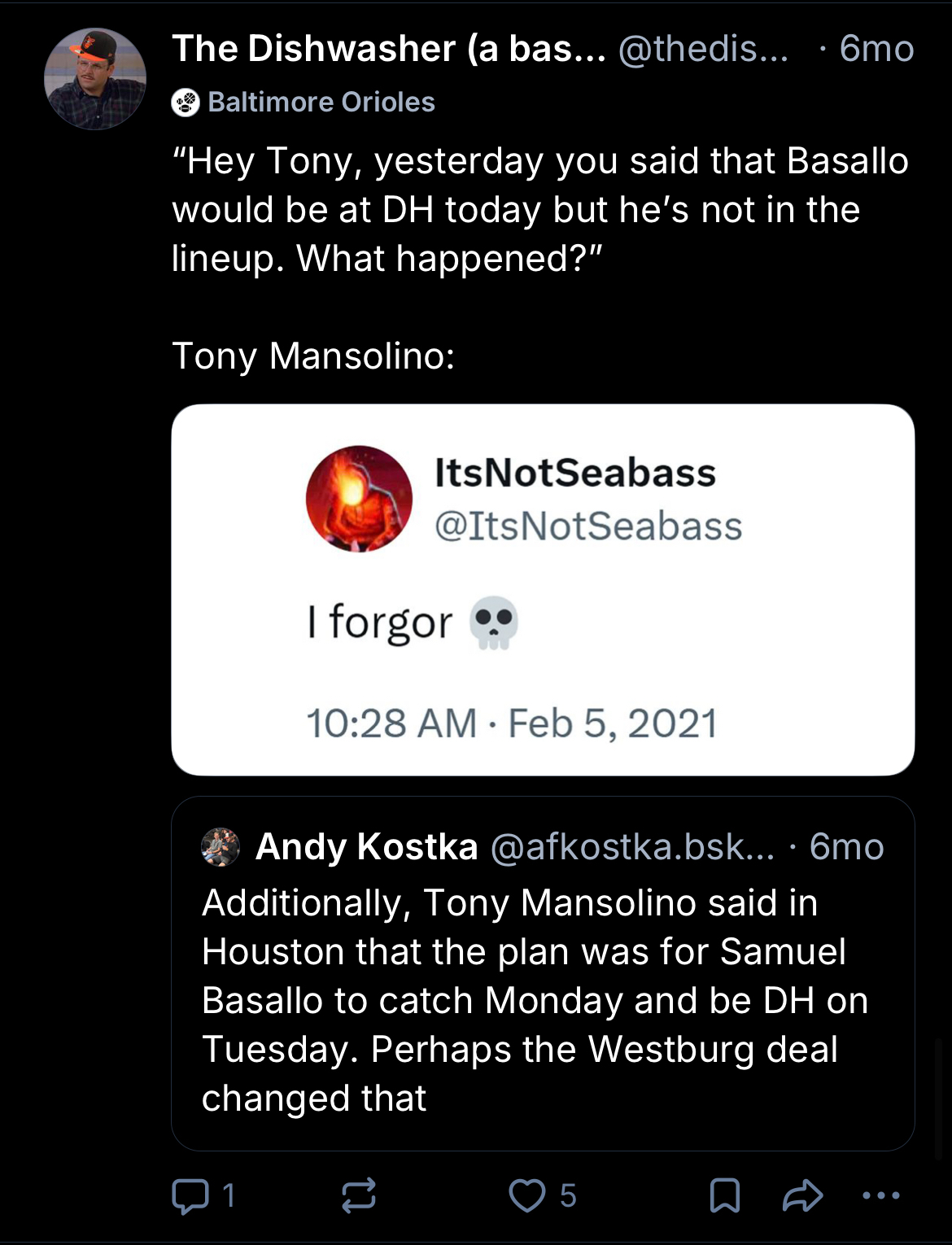Bookmark this post
This screenshot has height=1245, width=952.
coord(724,1195)
